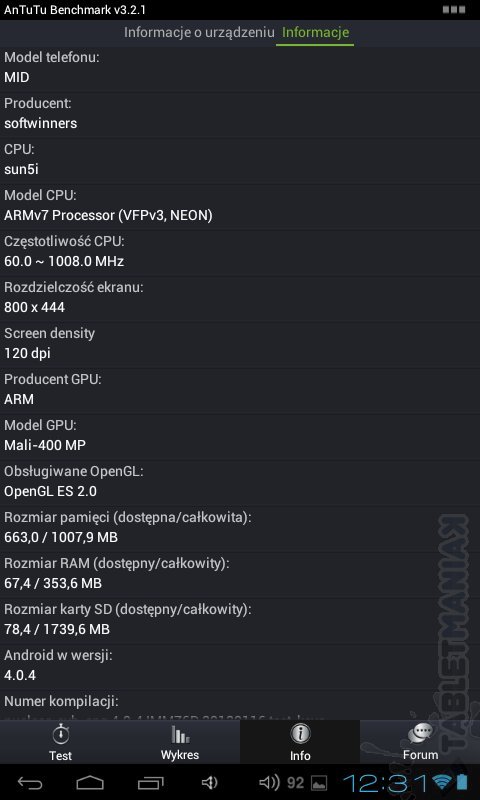Tap the volume down speaker icon

pyautogui.click(x=210, y=782)
